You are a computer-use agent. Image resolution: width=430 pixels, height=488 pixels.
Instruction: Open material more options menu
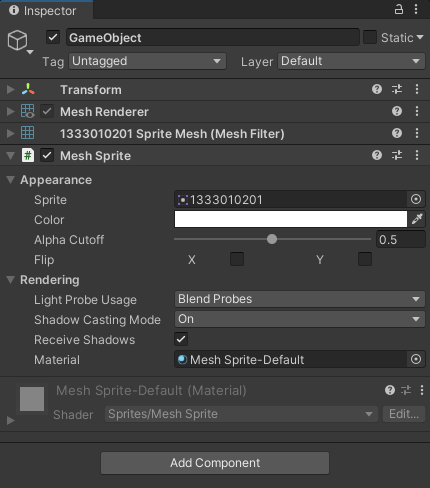coord(422,390)
